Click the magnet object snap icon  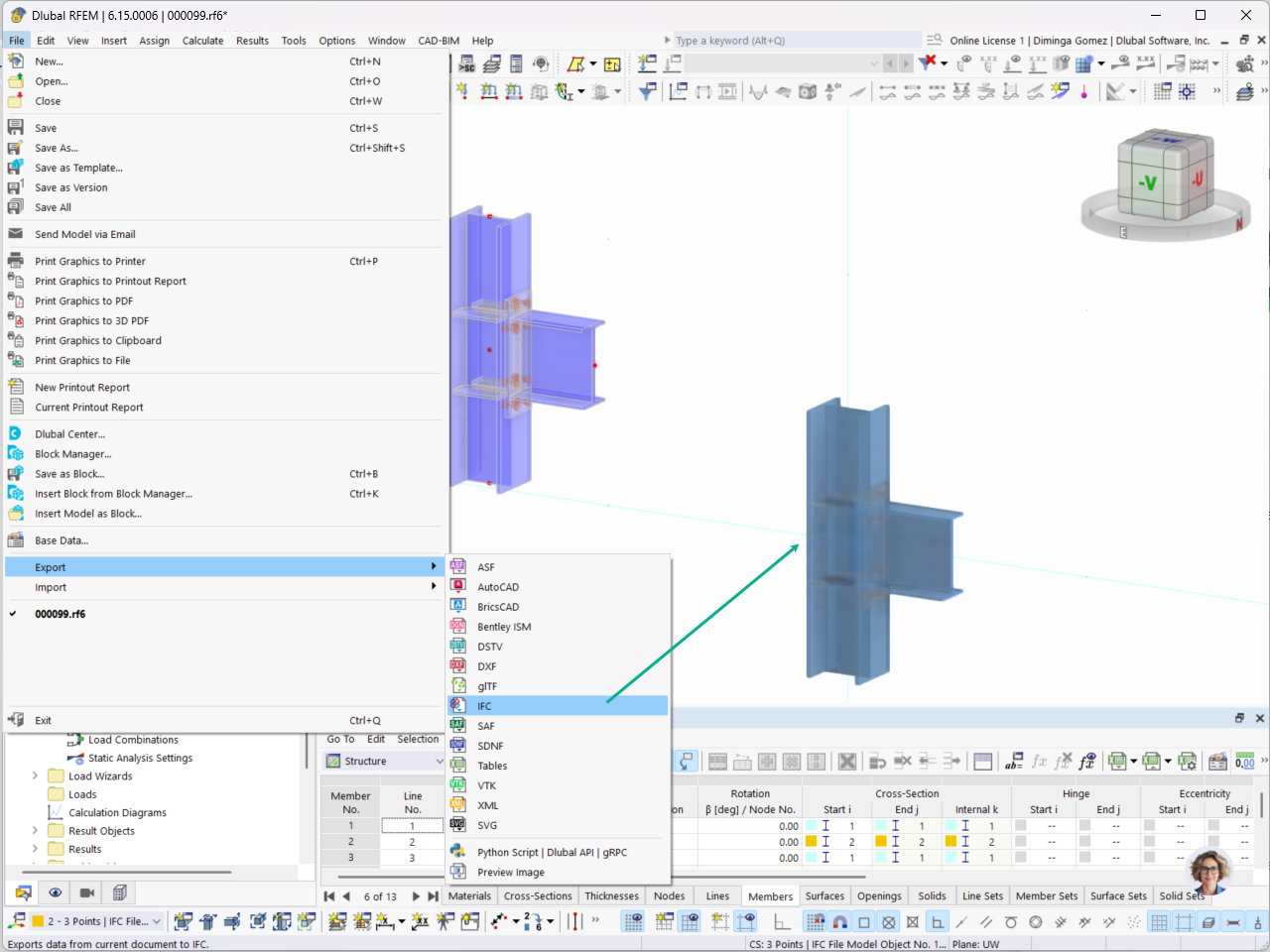[839, 921]
